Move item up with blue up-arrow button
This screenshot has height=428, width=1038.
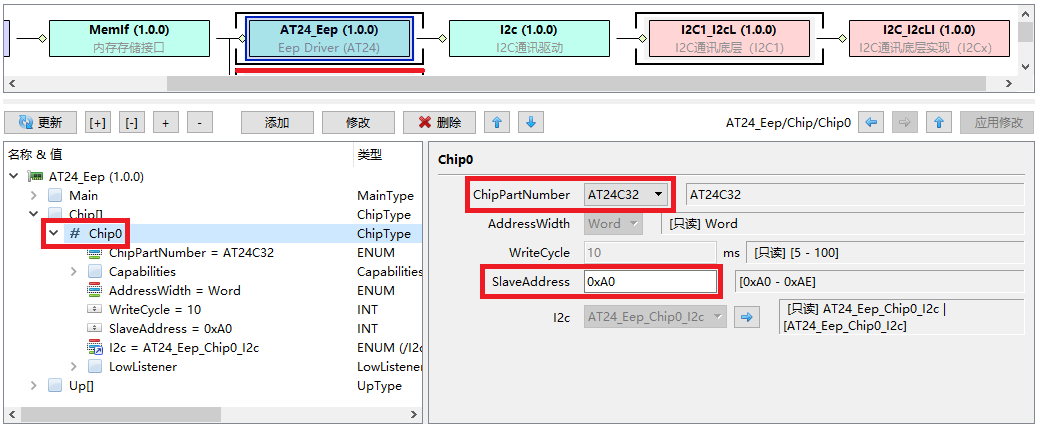497,123
